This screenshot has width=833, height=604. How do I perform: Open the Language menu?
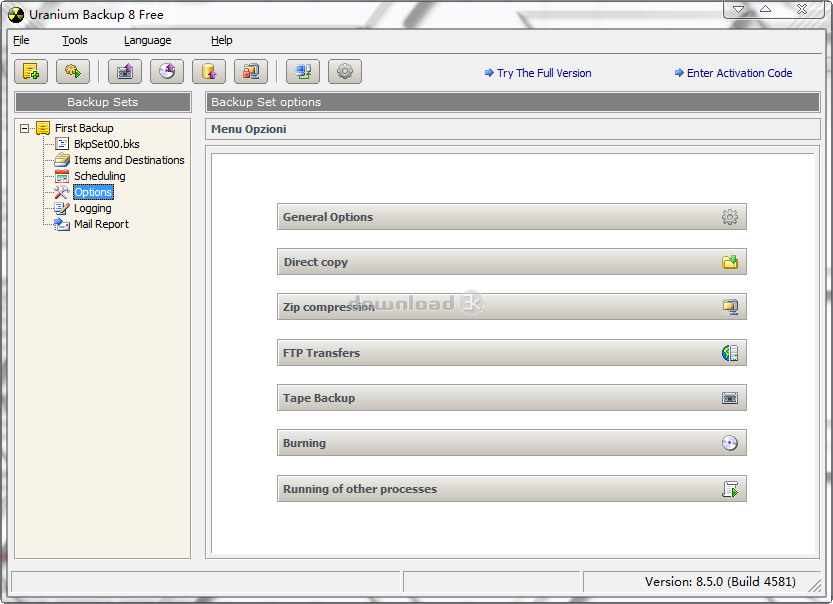pos(148,40)
